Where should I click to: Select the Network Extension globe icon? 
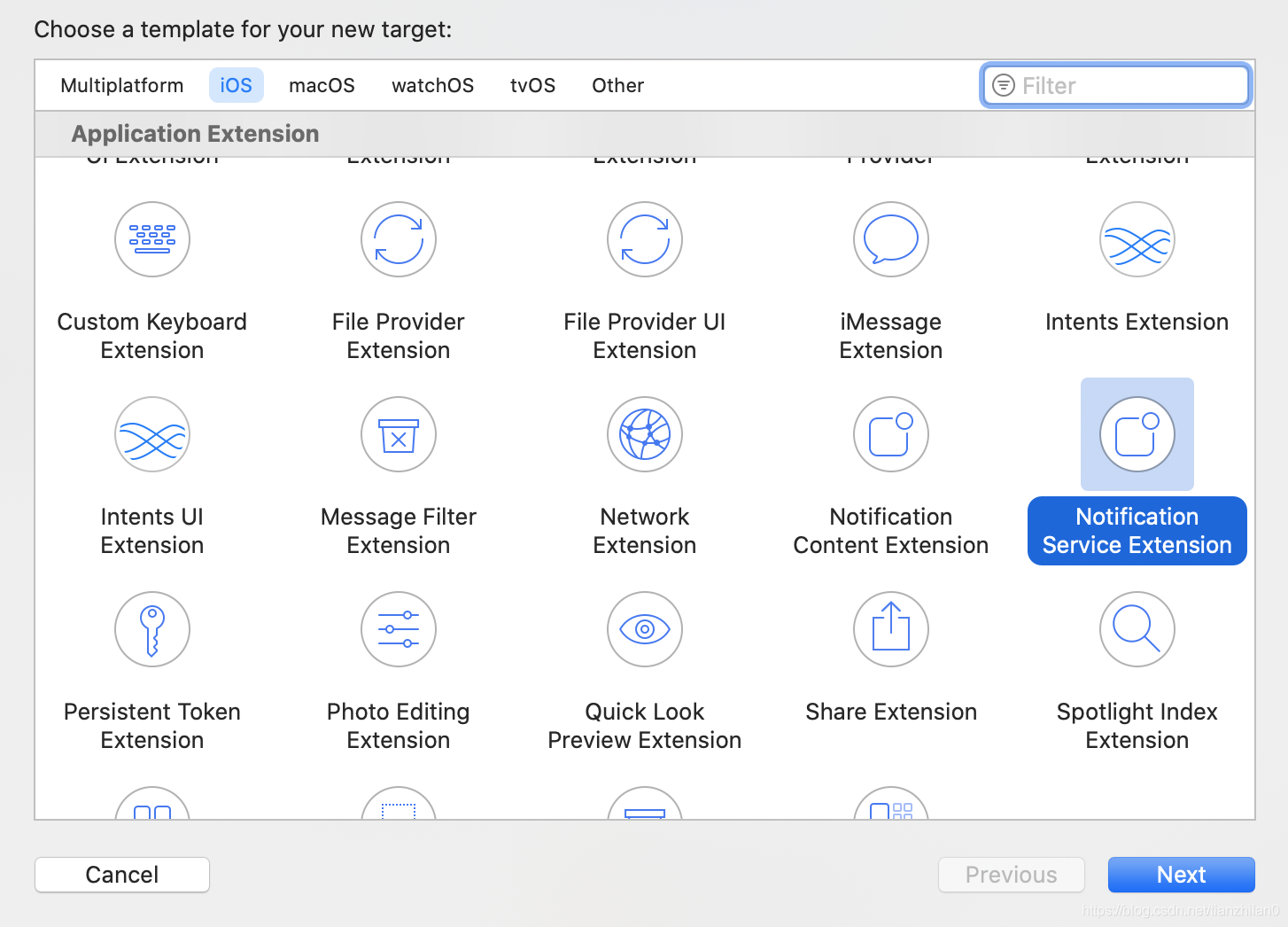(x=645, y=434)
